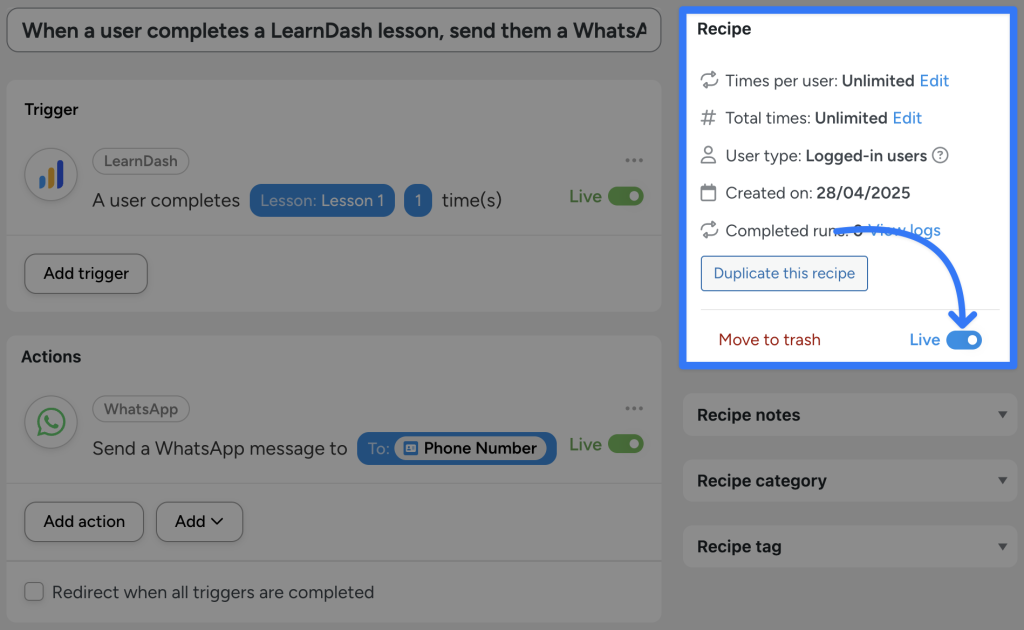
Task: Click the LearnDash app icon in the Trigger
Action: tap(50, 174)
